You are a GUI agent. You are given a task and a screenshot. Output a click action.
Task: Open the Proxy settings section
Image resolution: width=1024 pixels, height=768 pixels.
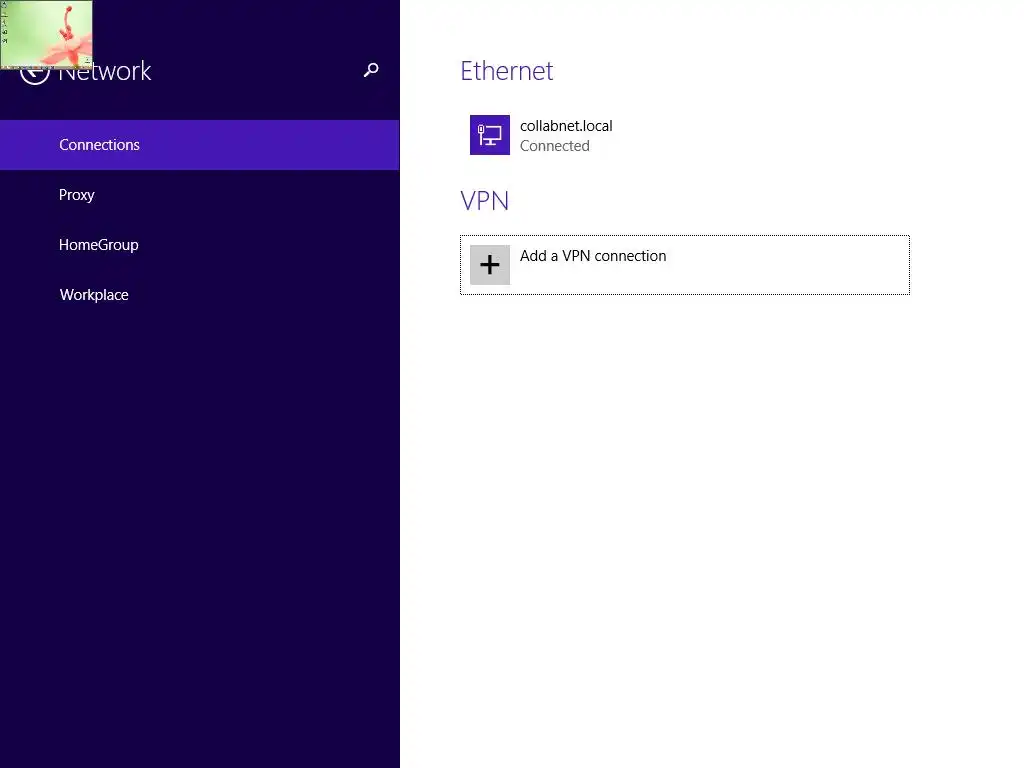(x=77, y=195)
